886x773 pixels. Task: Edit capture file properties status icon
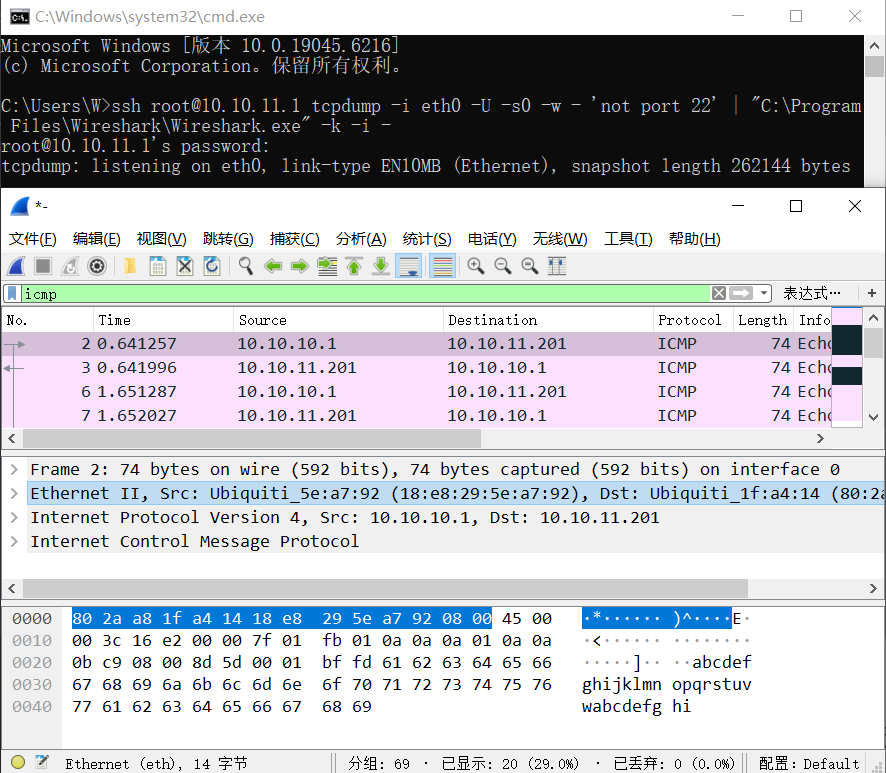point(42,762)
